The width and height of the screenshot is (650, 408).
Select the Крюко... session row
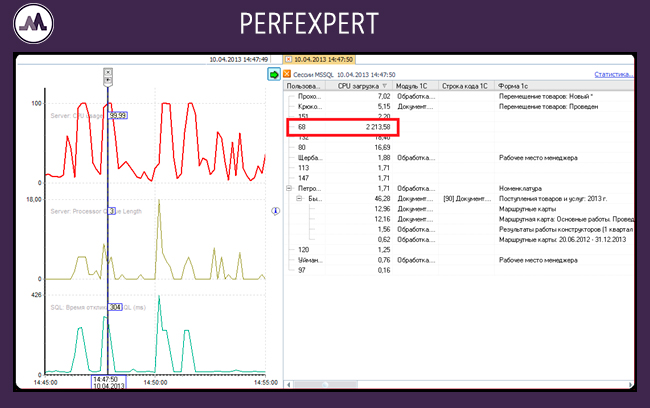(459, 107)
